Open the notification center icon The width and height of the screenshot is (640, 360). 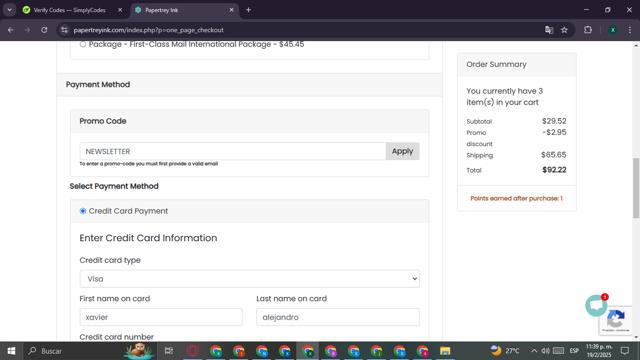[x=624, y=351]
